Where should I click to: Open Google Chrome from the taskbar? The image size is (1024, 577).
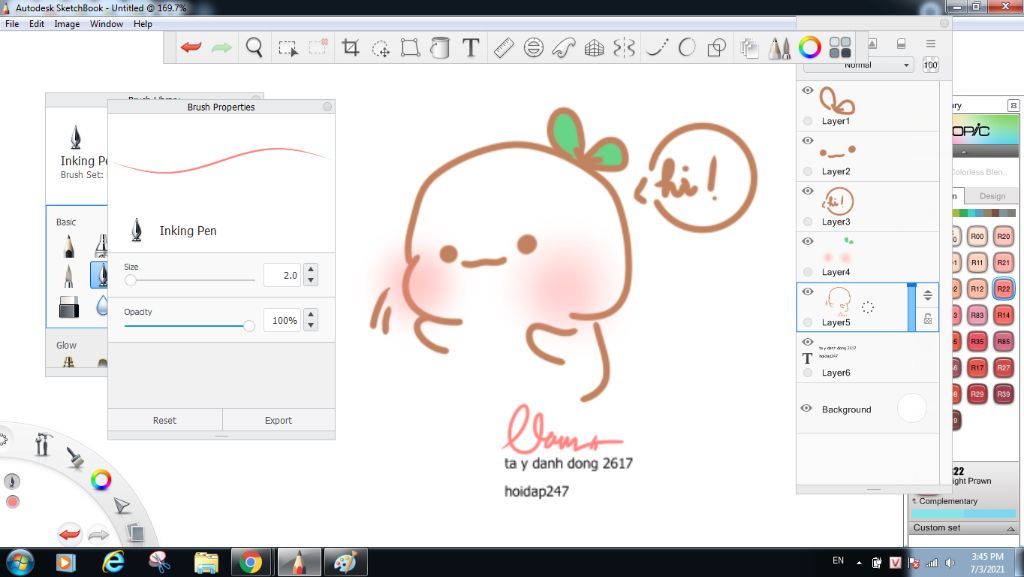point(250,562)
